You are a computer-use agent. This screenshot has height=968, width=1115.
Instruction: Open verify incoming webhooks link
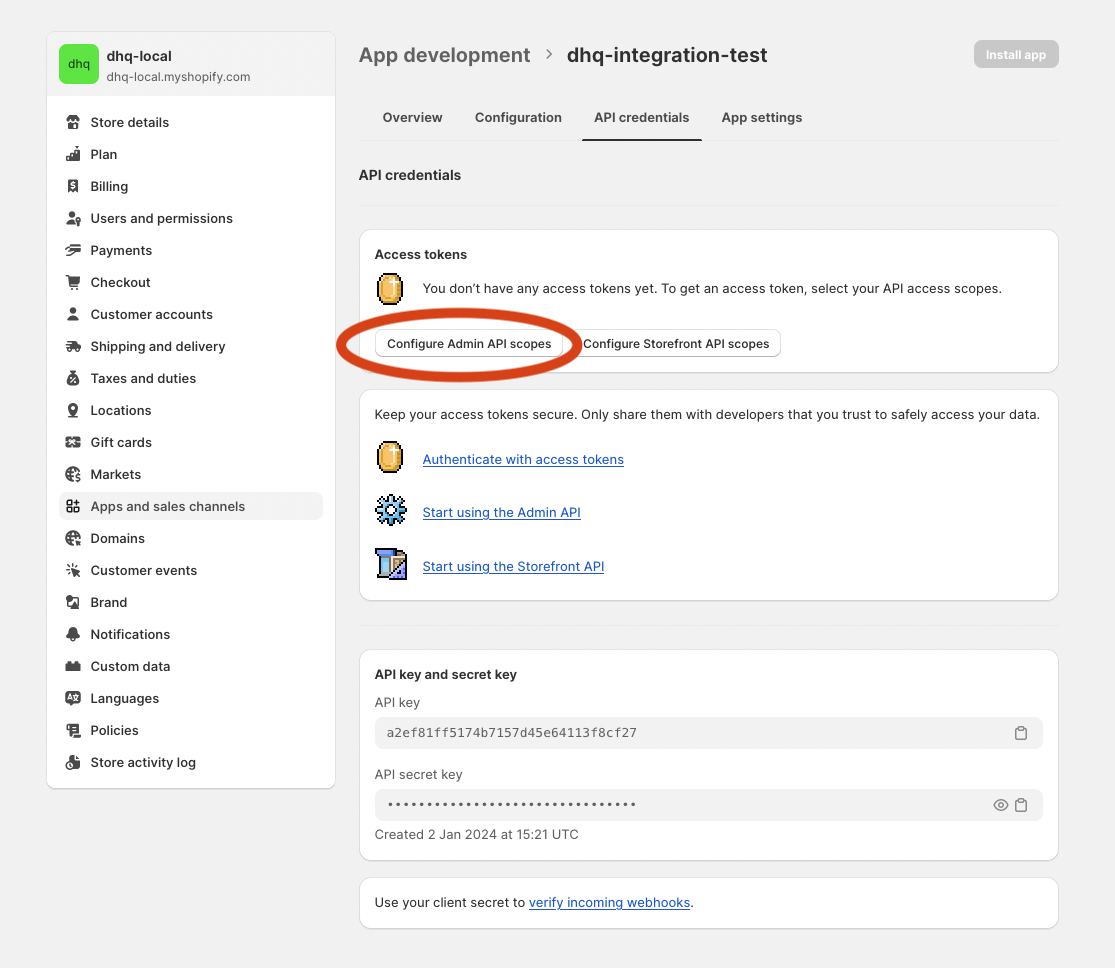pos(609,903)
